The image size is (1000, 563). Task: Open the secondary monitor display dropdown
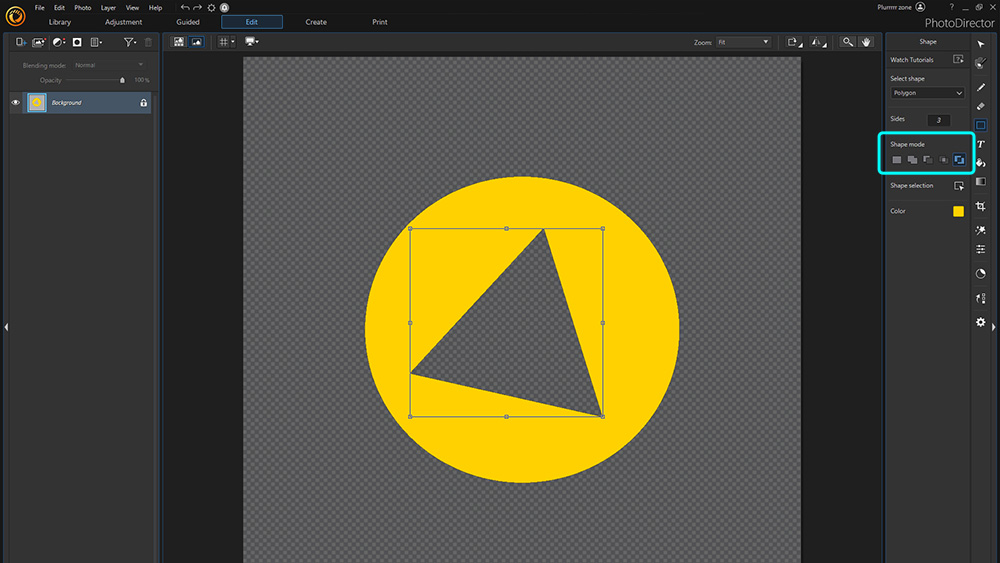point(252,42)
